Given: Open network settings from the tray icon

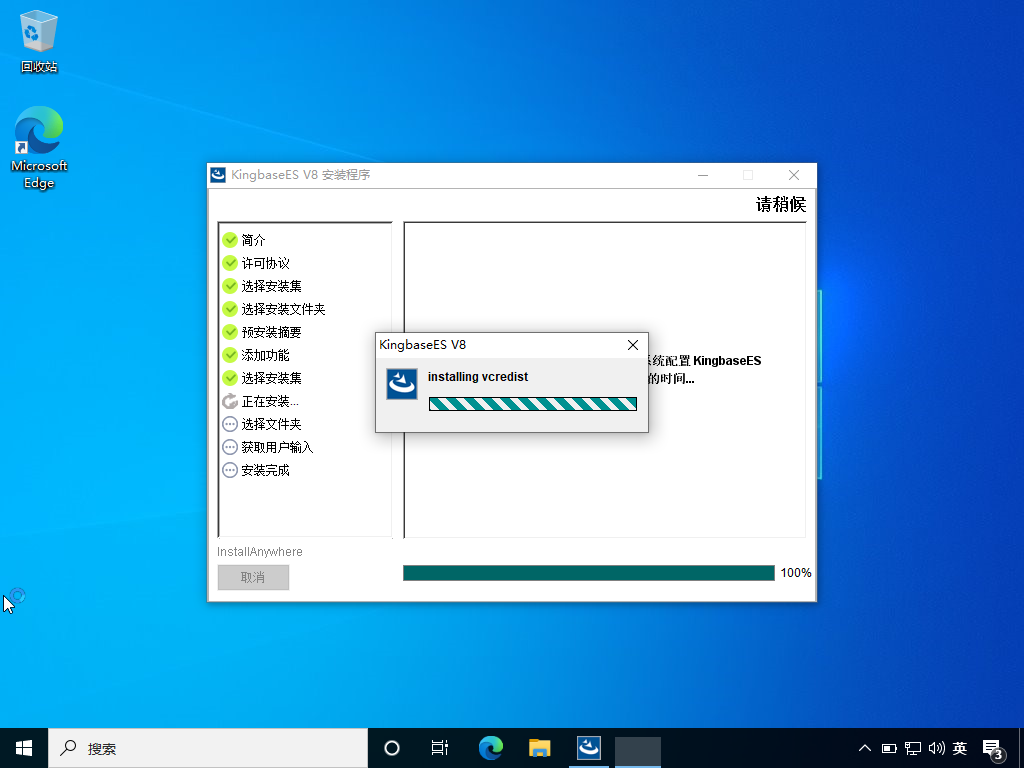Looking at the screenshot, I should click(x=913, y=748).
